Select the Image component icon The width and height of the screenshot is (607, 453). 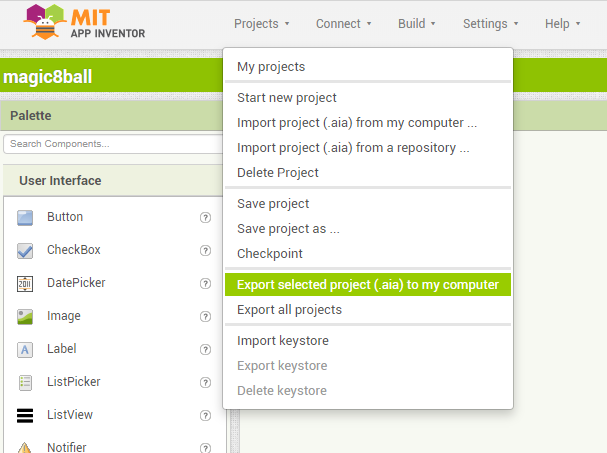pyautogui.click(x=26, y=316)
